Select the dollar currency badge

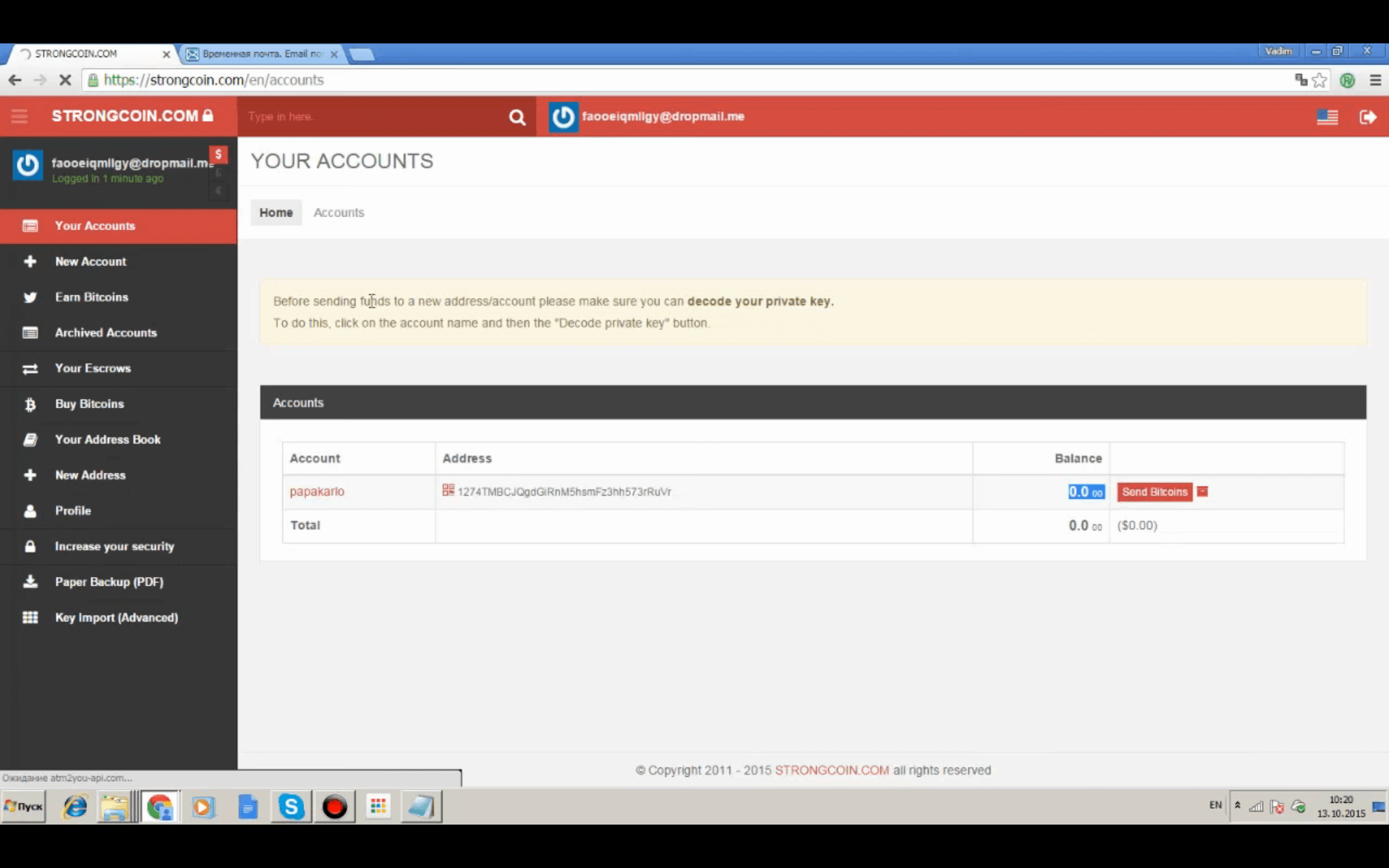218,154
